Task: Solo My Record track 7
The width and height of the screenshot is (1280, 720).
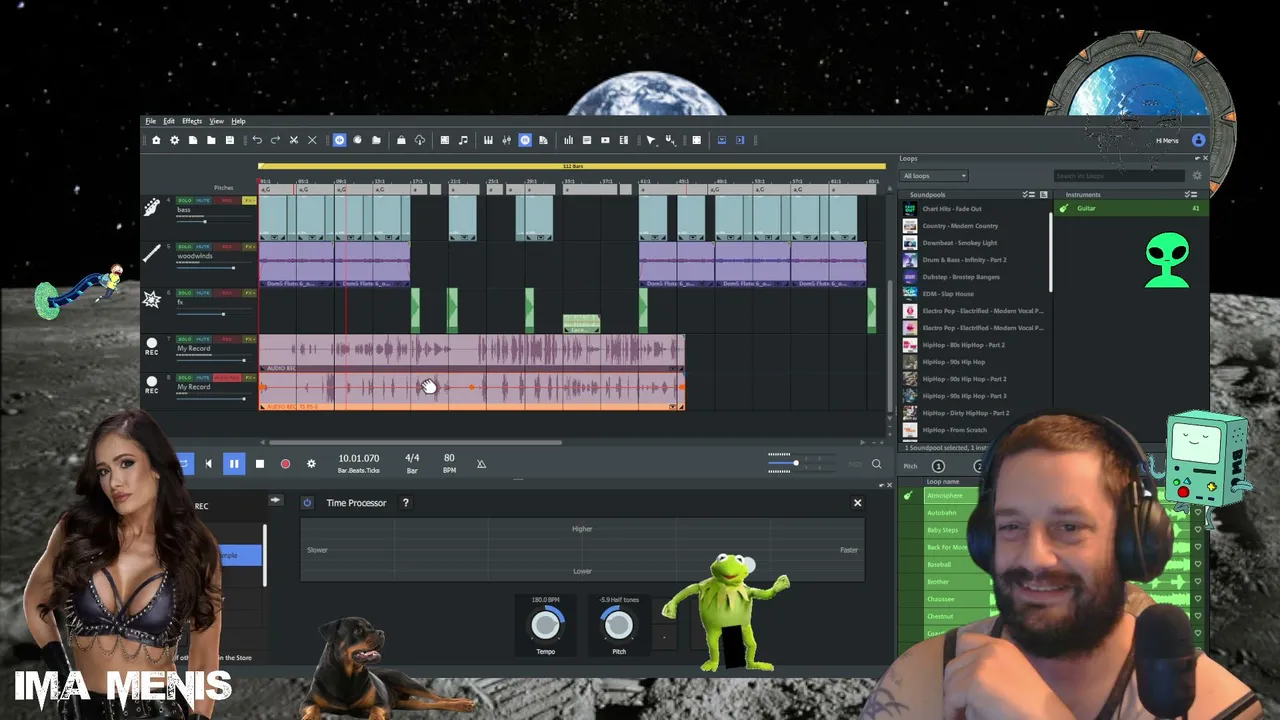Action: click(x=184, y=340)
